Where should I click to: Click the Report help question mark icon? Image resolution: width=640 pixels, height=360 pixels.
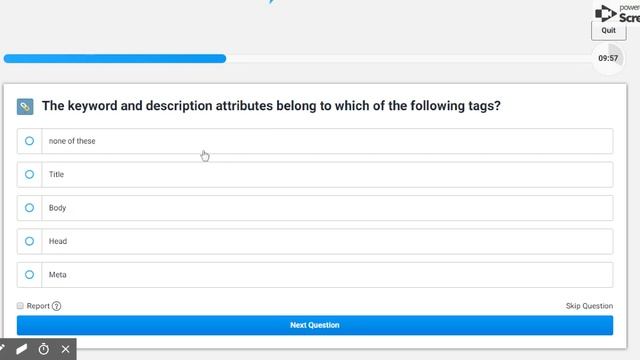point(57,306)
